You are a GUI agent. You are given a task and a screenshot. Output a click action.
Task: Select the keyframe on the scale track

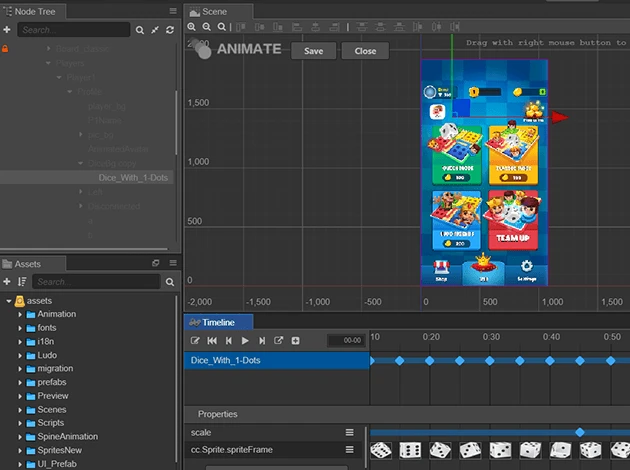pos(580,432)
